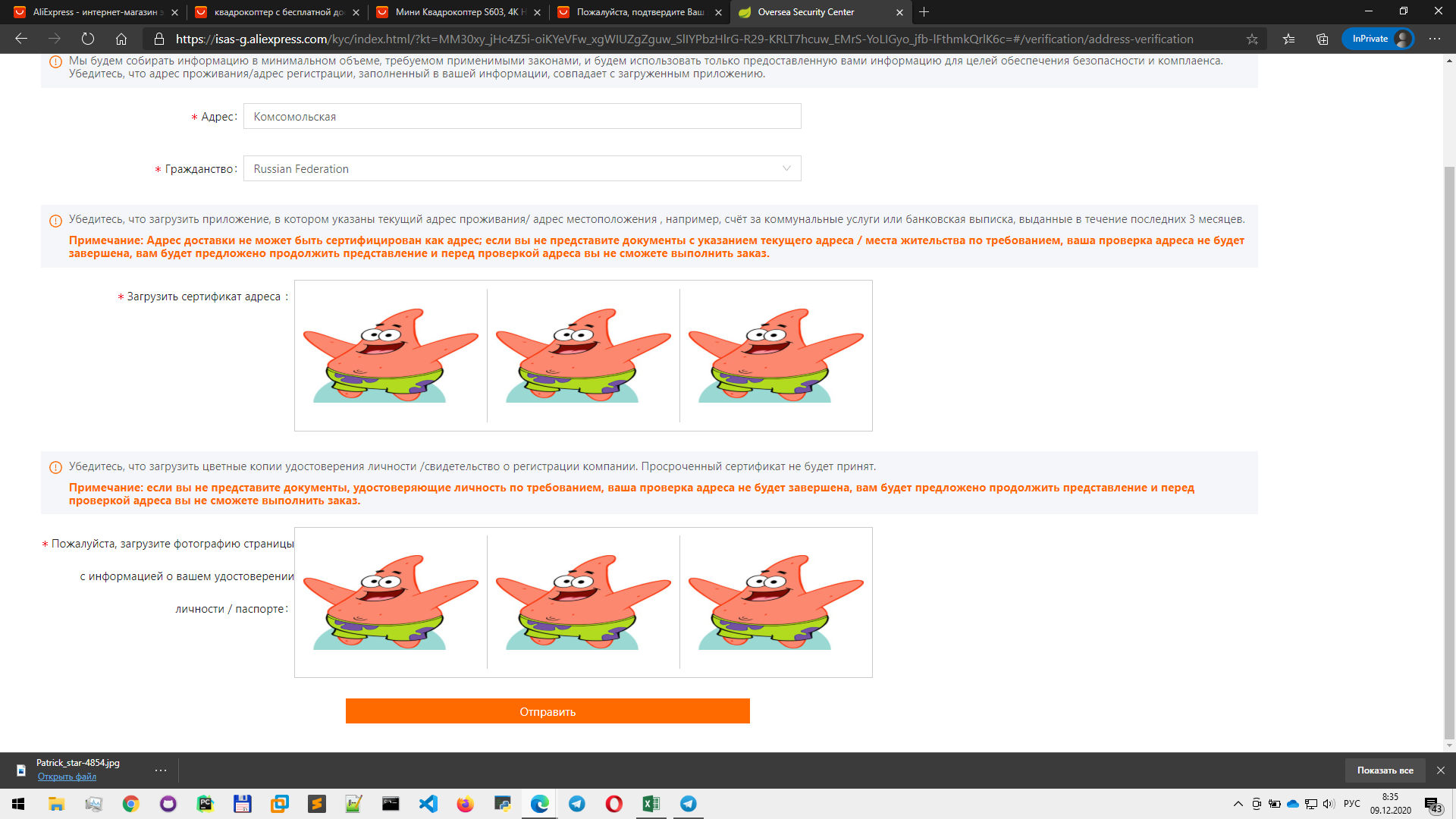Add this page to favorites with star

(1252, 39)
